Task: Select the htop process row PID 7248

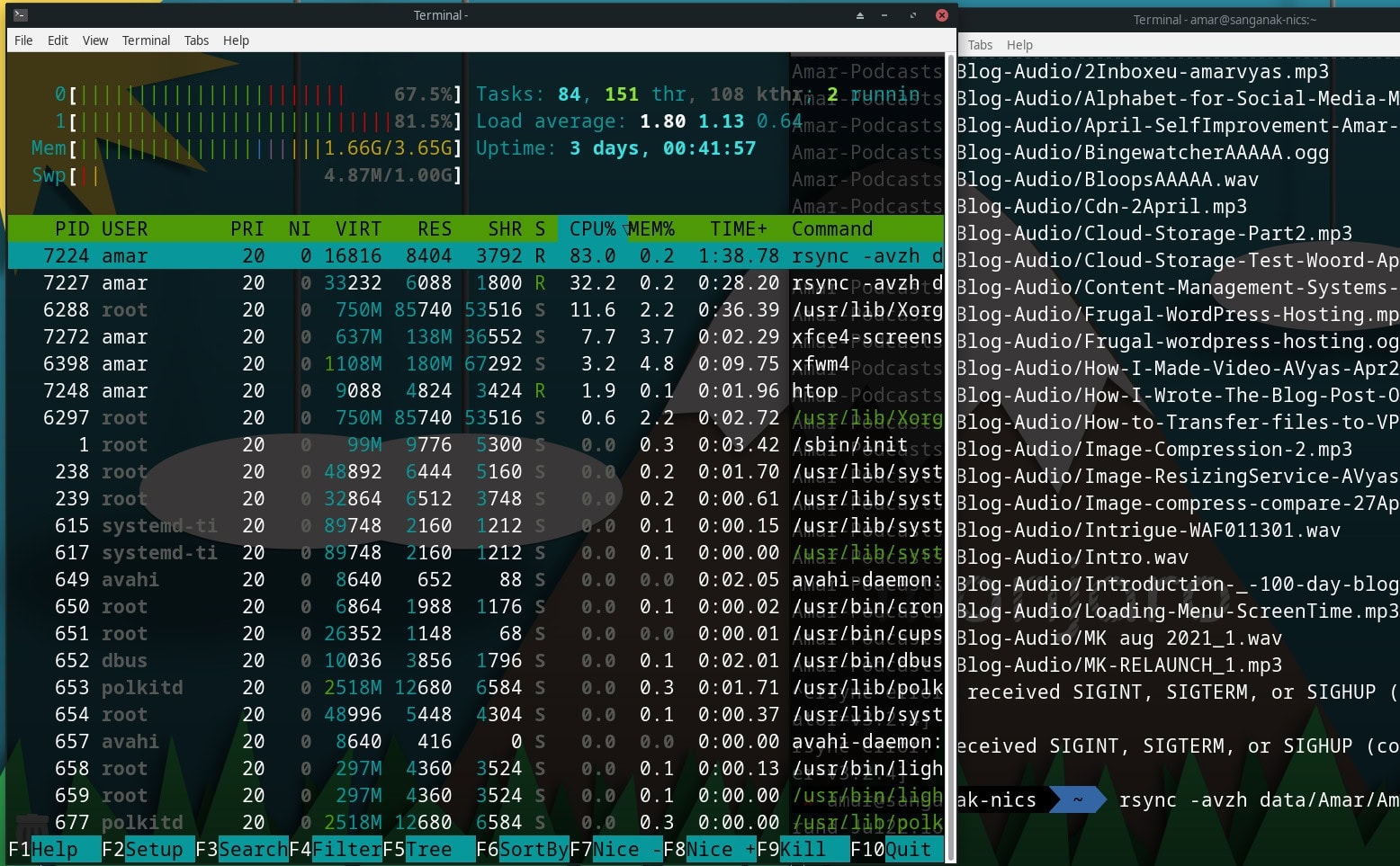Action: (x=475, y=390)
